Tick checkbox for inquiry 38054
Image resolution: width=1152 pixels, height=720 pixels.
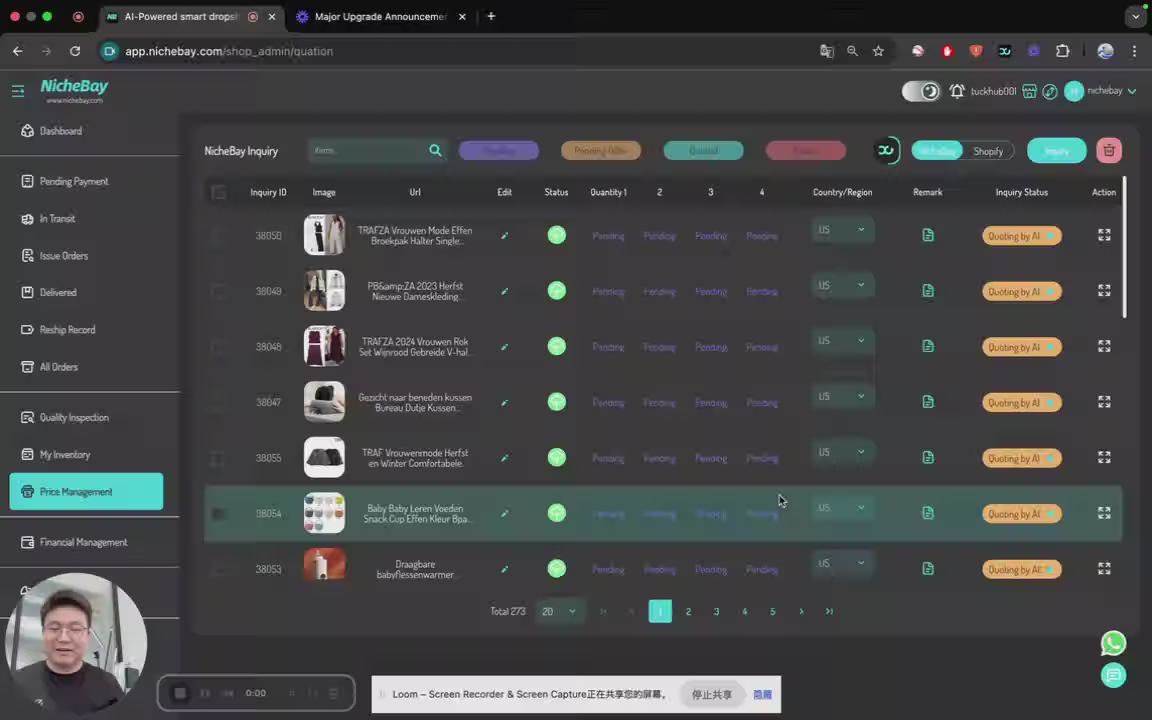[218, 514]
